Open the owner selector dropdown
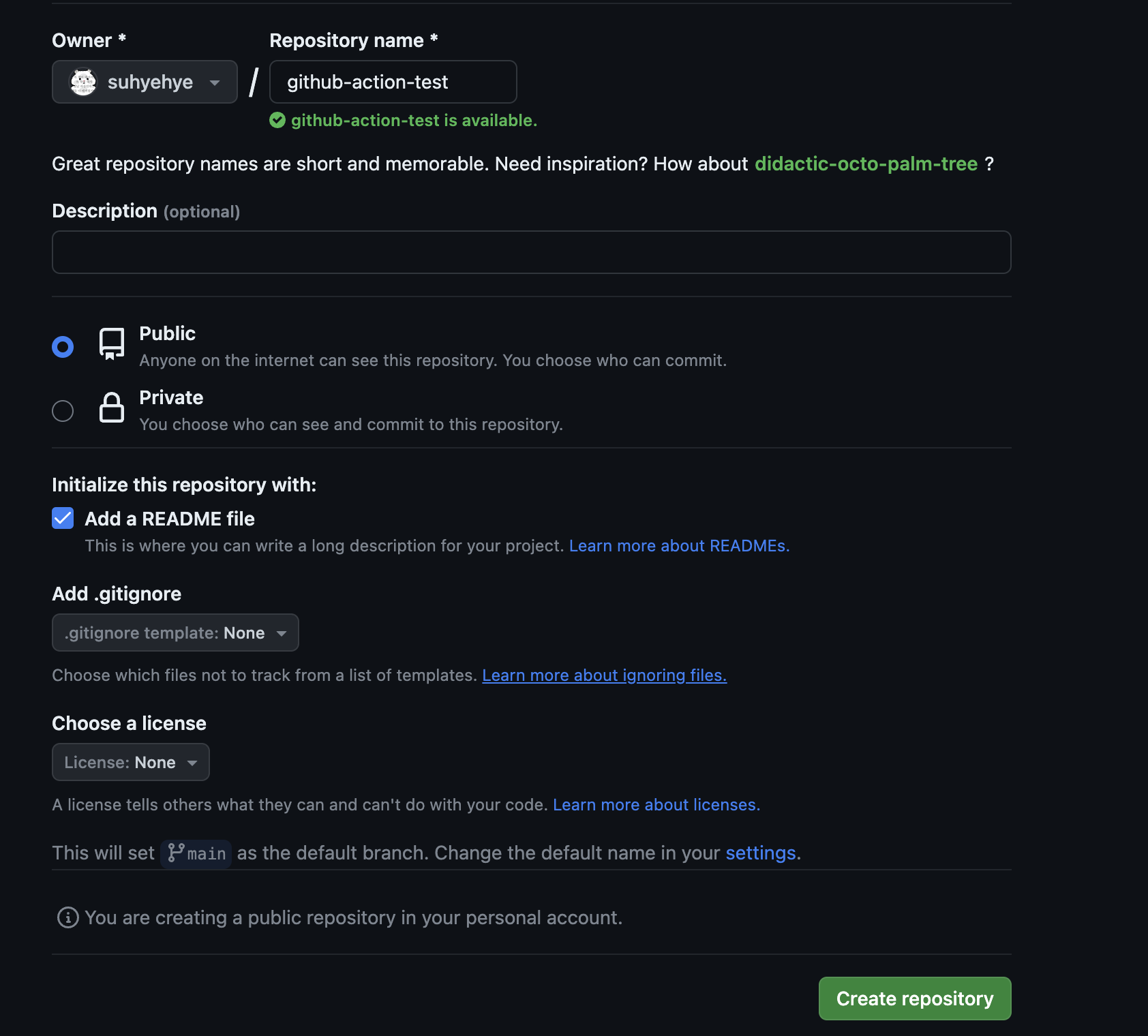Viewport: 1148px width, 1036px height. click(144, 82)
